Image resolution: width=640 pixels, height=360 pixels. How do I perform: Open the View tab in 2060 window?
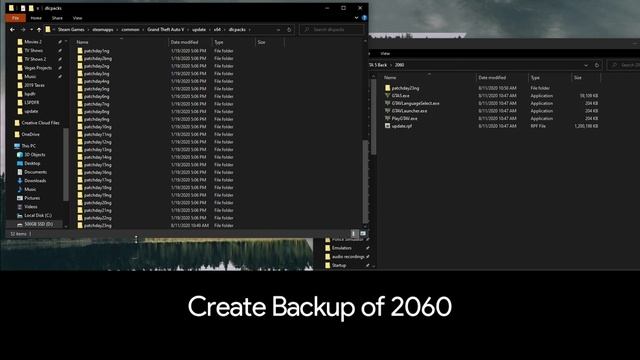click(x=385, y=53)
